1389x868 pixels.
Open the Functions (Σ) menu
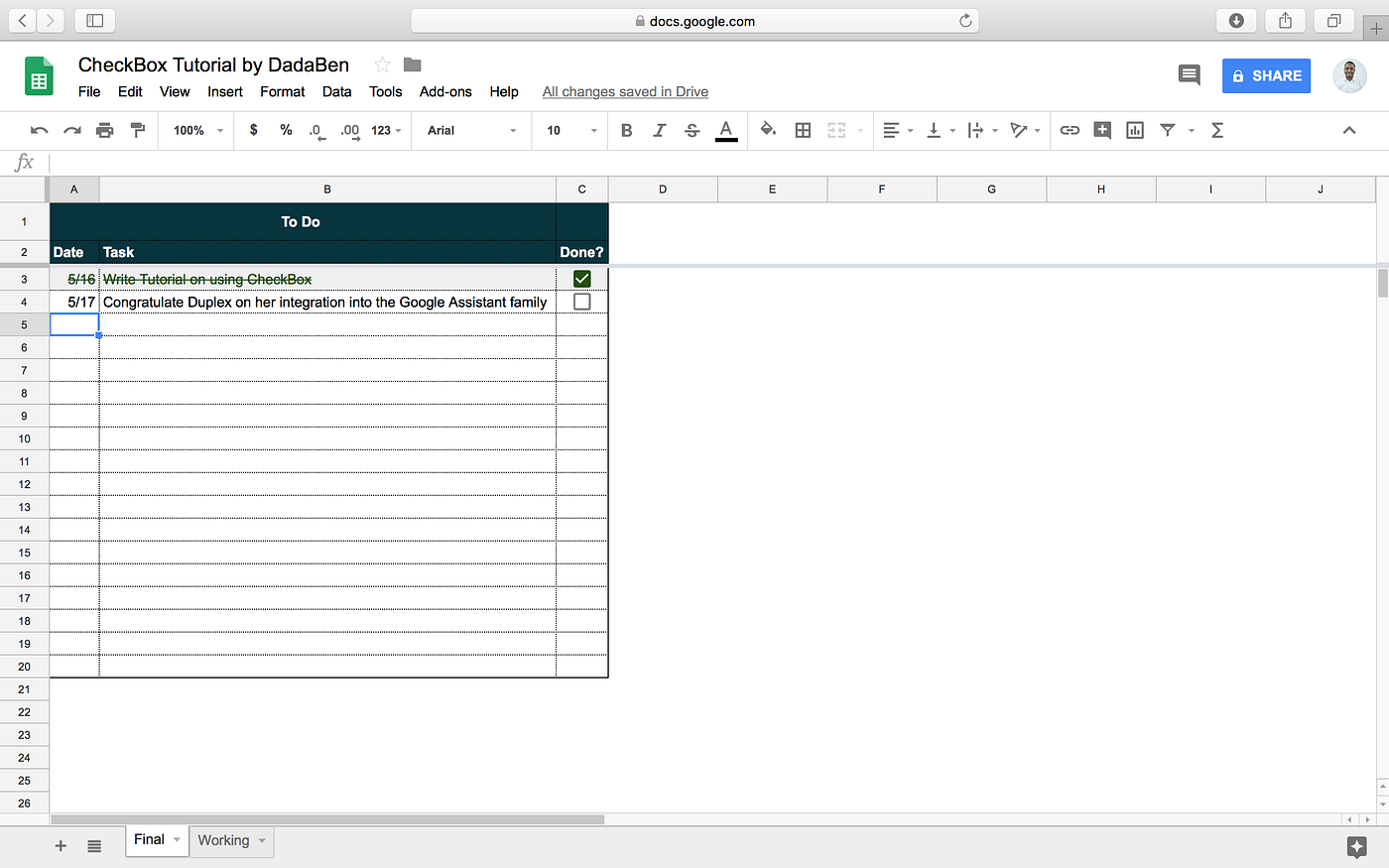pos(1216,130)
